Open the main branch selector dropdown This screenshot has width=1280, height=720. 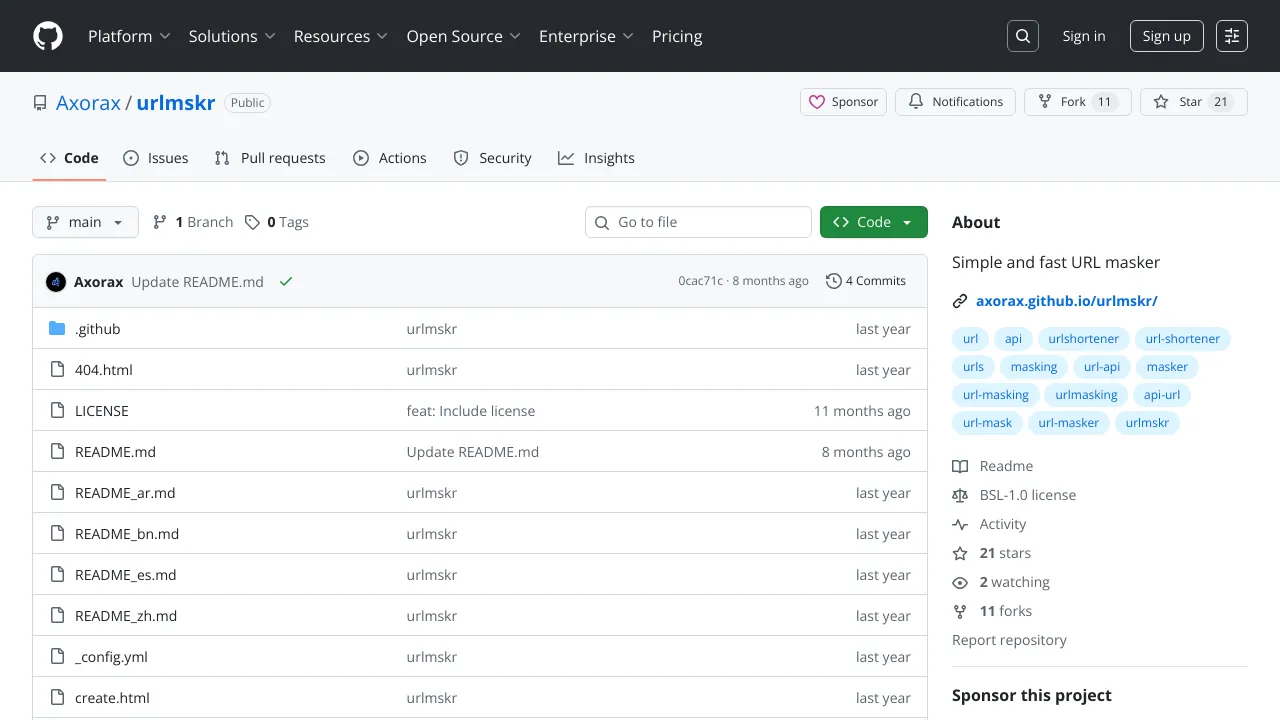click(x=85, y=222)
